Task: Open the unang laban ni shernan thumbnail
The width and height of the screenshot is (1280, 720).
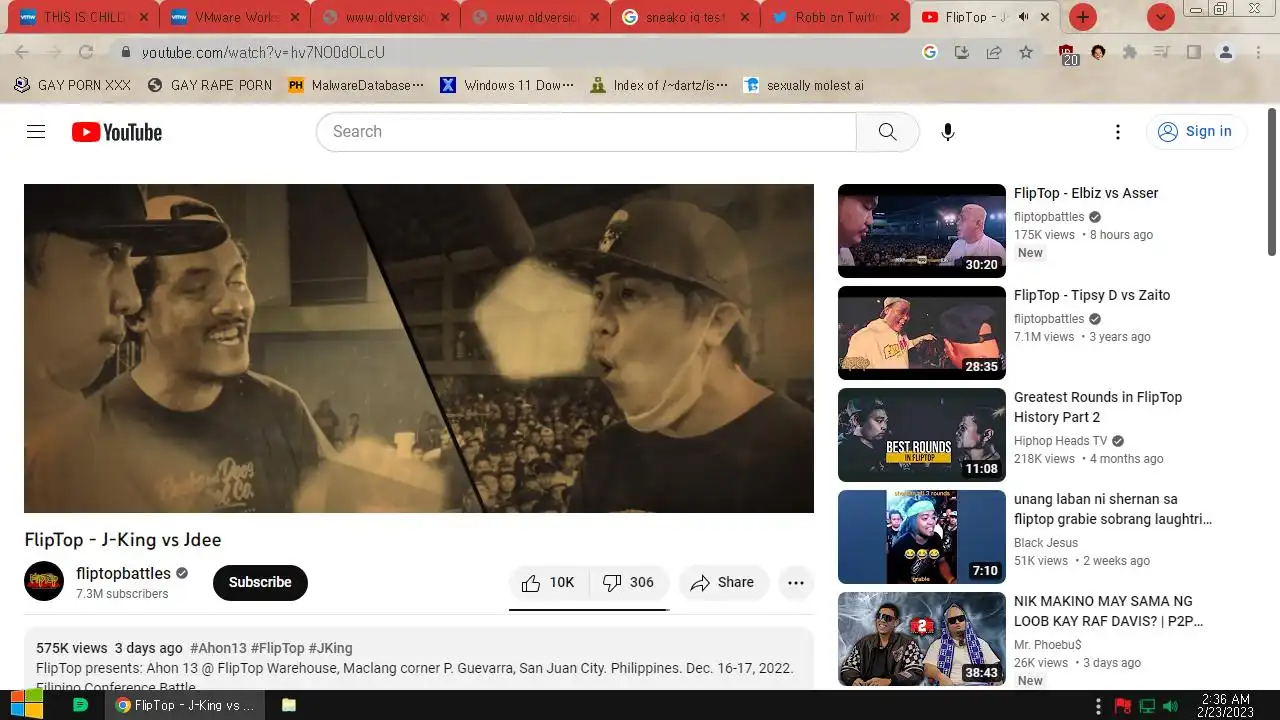Action: 922,537
